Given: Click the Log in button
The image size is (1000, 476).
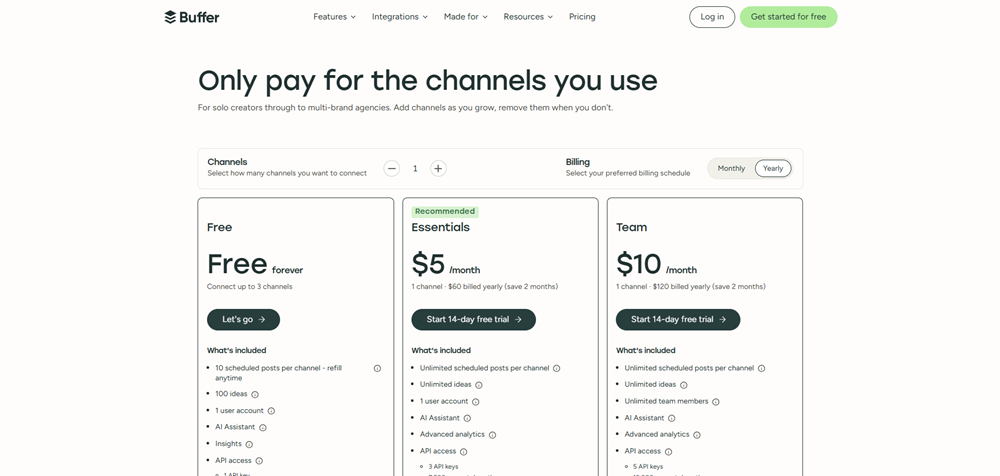Looking at the screenshot, I should (712, 17).
